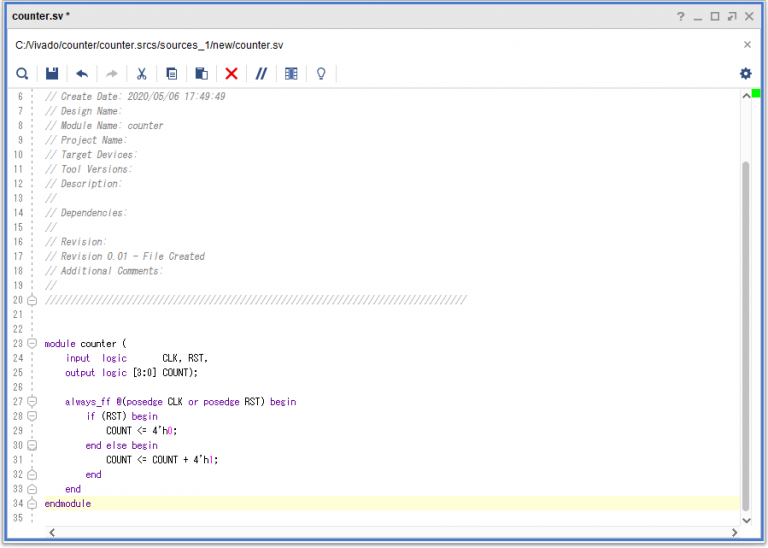Copy the selected text

coord(172,74)
